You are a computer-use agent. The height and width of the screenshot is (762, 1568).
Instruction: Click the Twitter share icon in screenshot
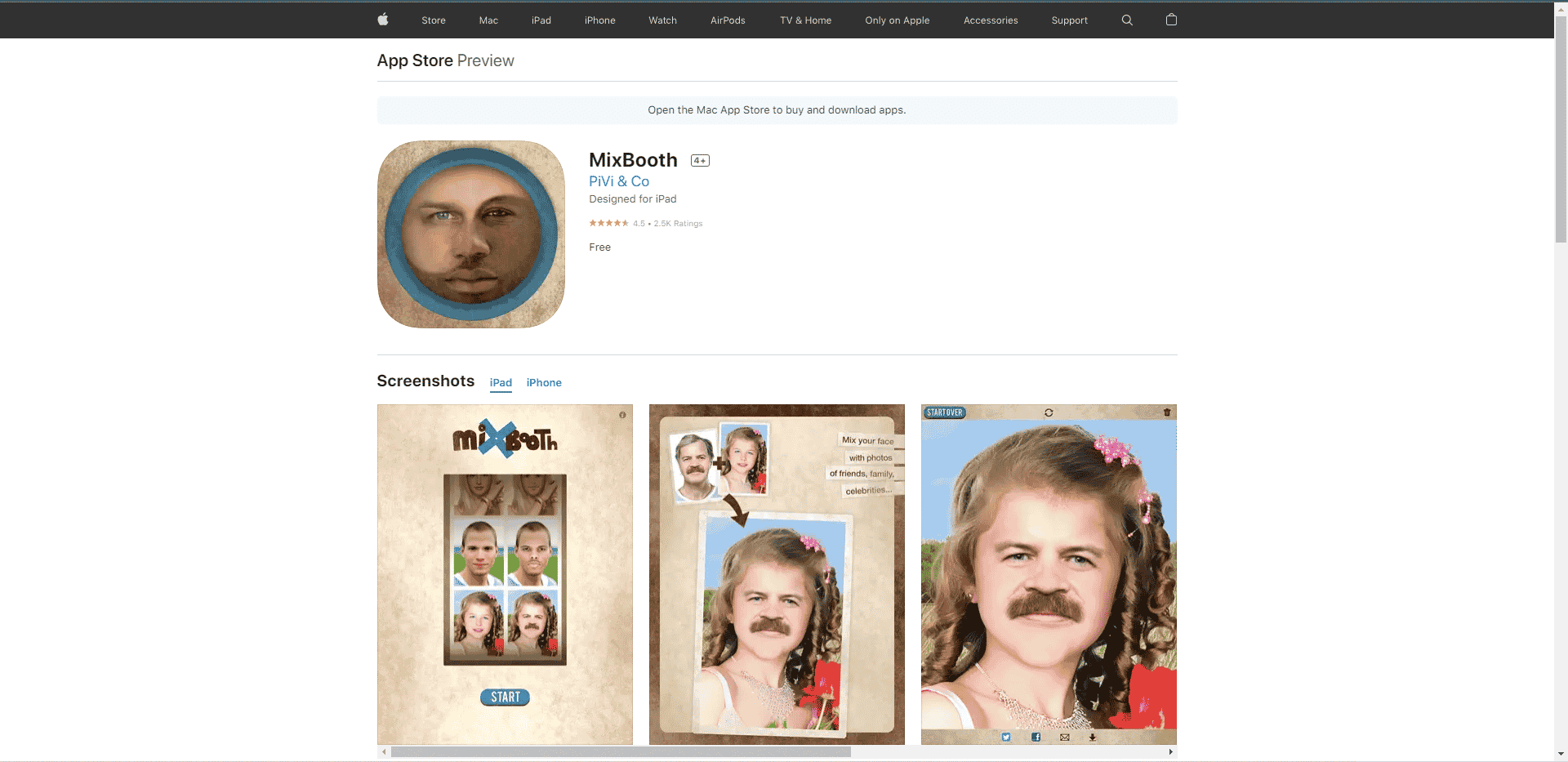pyautogui.click(x=1006, y=737)
